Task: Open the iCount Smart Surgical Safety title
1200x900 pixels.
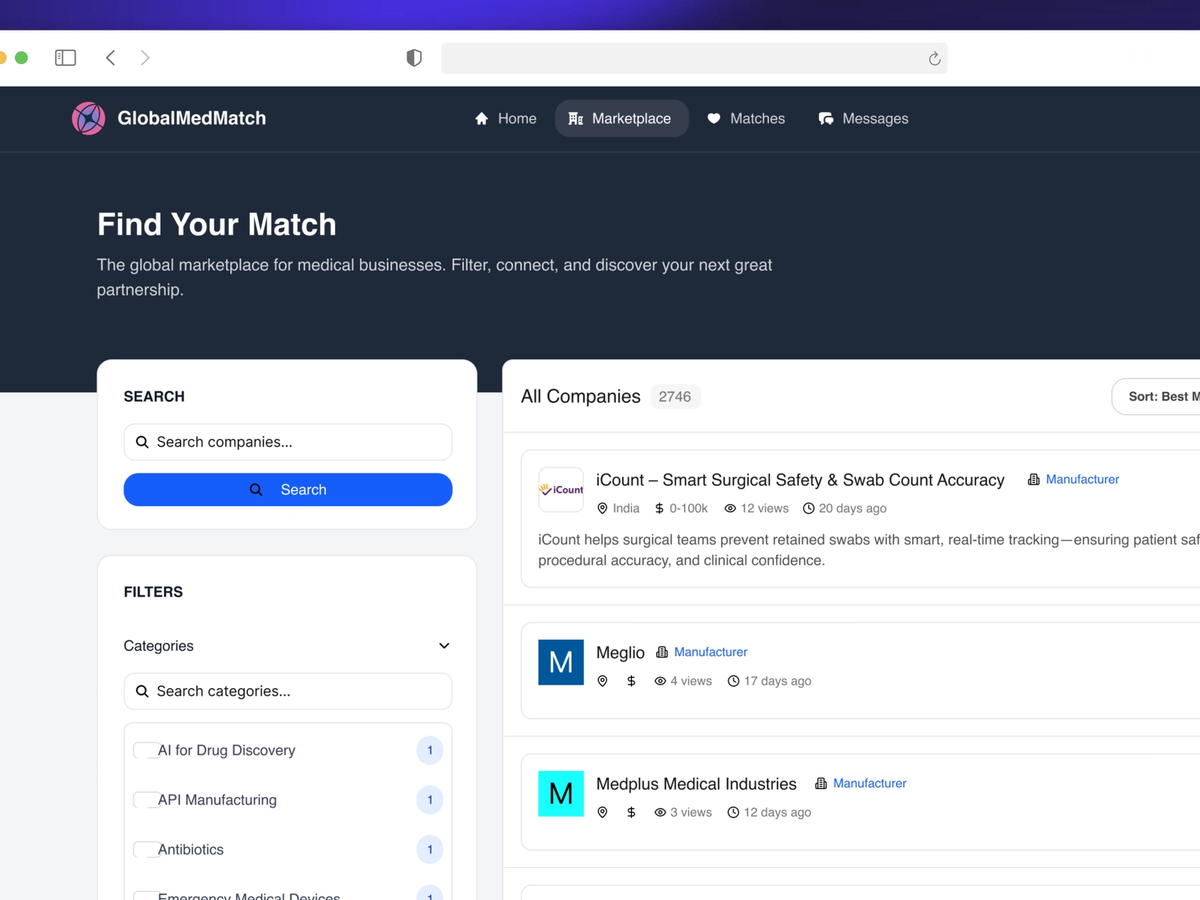Action: coord(800,480)
